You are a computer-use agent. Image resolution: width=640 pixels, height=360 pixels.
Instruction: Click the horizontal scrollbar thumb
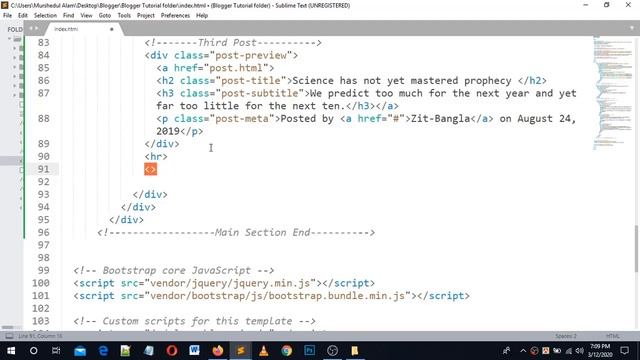[7, 327]
